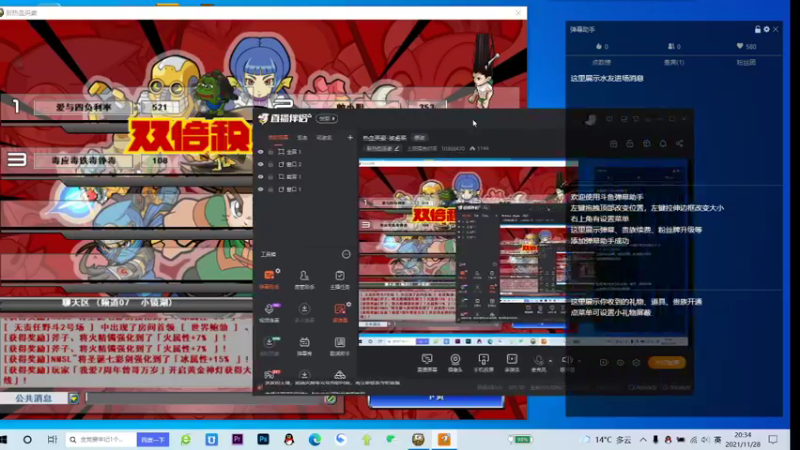Open the 房管助手 tool
The image size is (800, 450).
(x=304, y=279)
